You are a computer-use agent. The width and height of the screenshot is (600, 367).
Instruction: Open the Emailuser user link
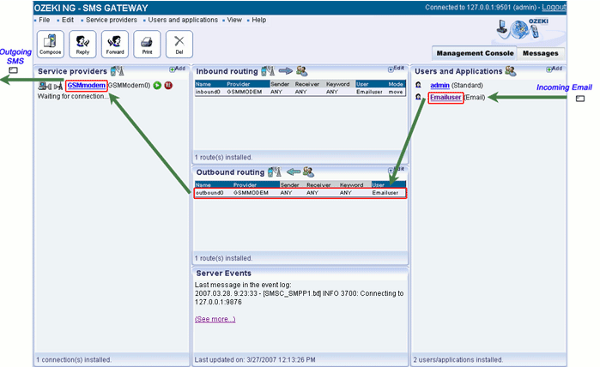pyautogui.click(x=445, y=98)
